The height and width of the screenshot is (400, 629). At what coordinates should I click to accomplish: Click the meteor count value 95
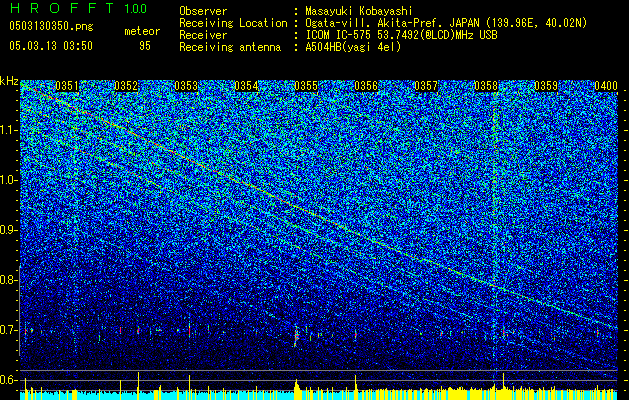pyautogui.click(x=145, y=46)
